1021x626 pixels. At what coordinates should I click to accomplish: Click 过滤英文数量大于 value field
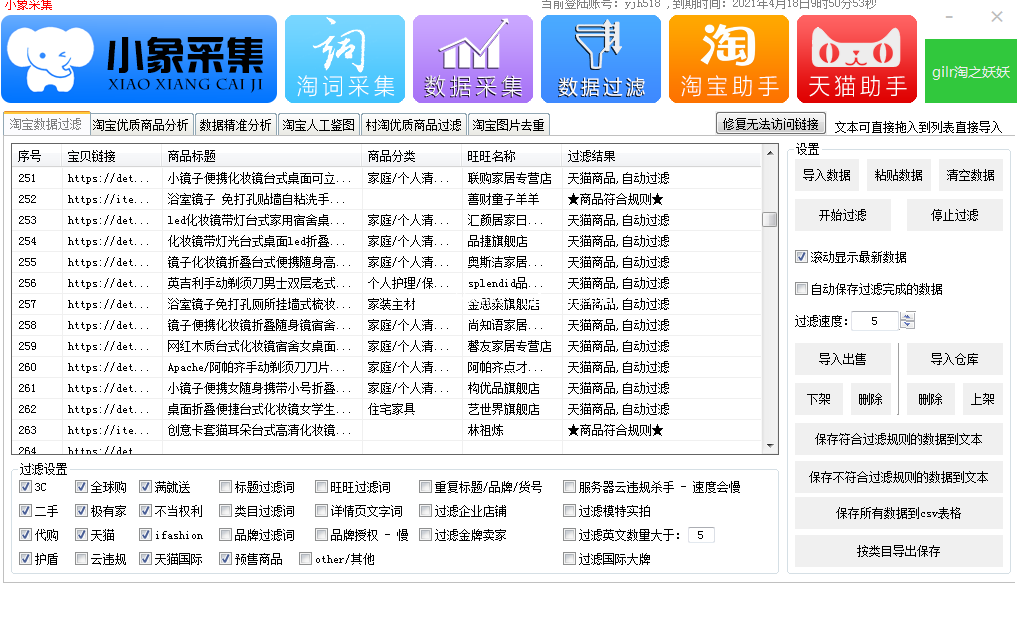coord(701,535)
